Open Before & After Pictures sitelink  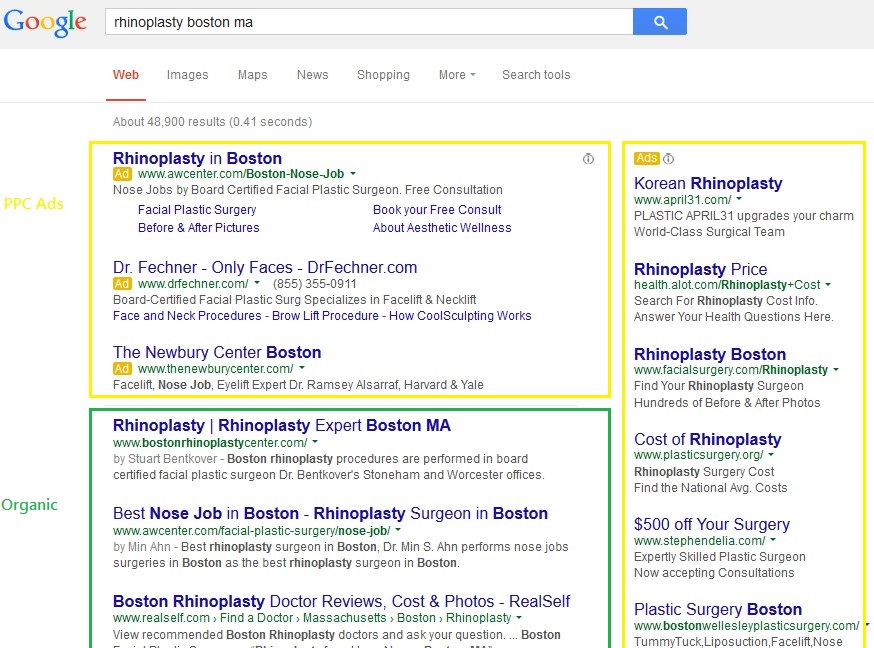(198, 228)
